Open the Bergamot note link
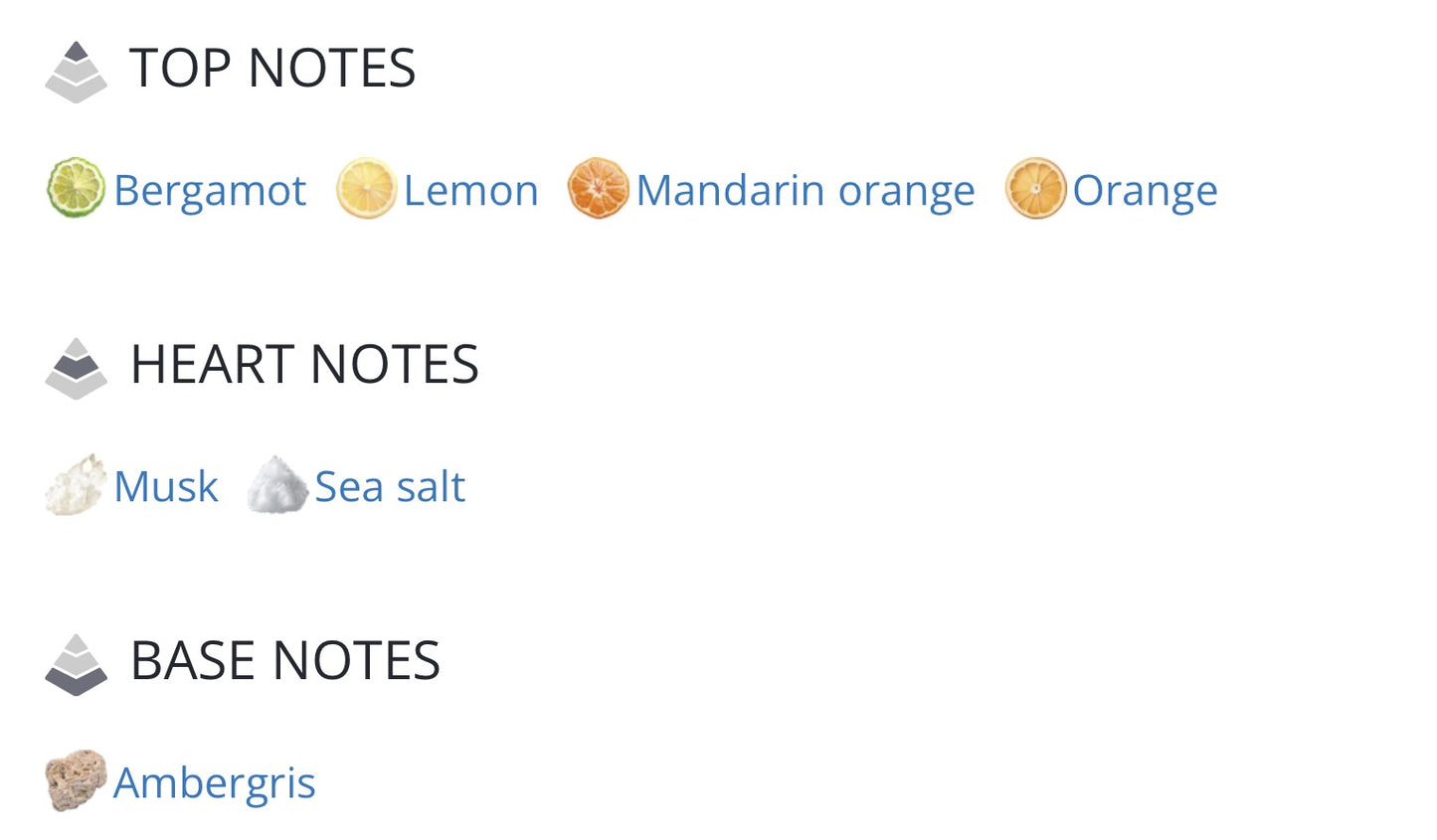The height and width of the screenshot is (840, 1437). click(210, 191)
